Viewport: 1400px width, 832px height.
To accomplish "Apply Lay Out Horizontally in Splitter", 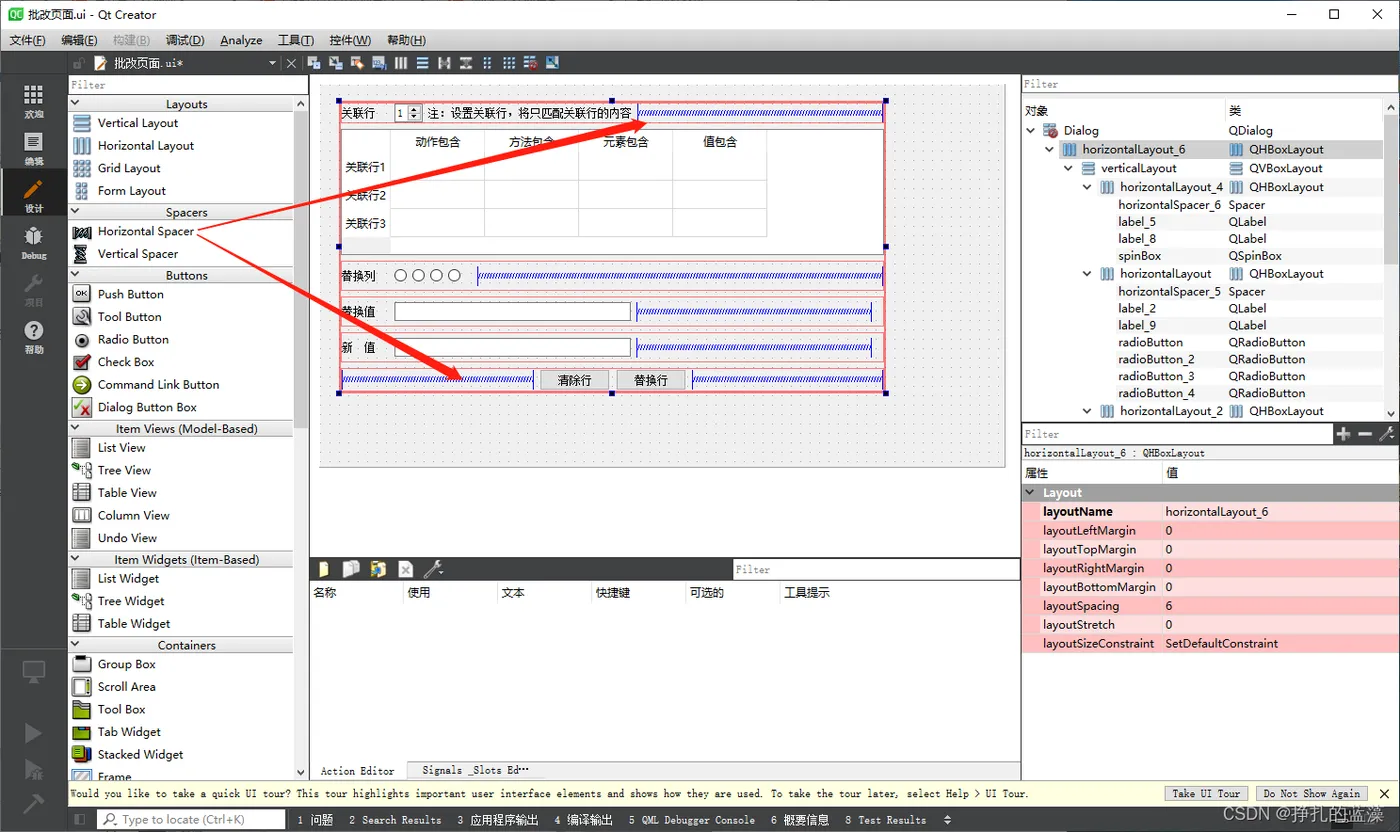I will point(444,63).
